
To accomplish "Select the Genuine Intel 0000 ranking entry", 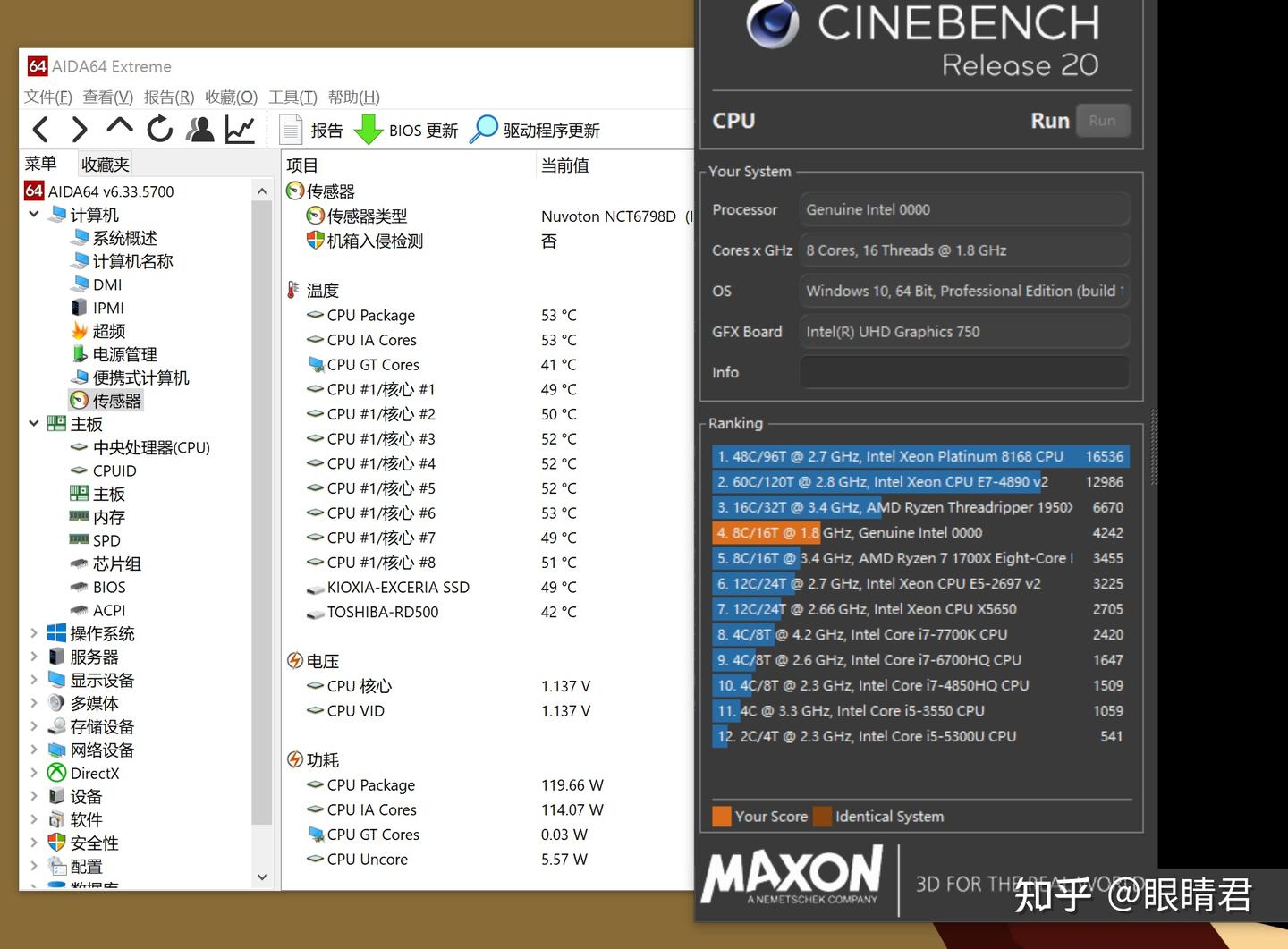I will [x=920, y=532].
